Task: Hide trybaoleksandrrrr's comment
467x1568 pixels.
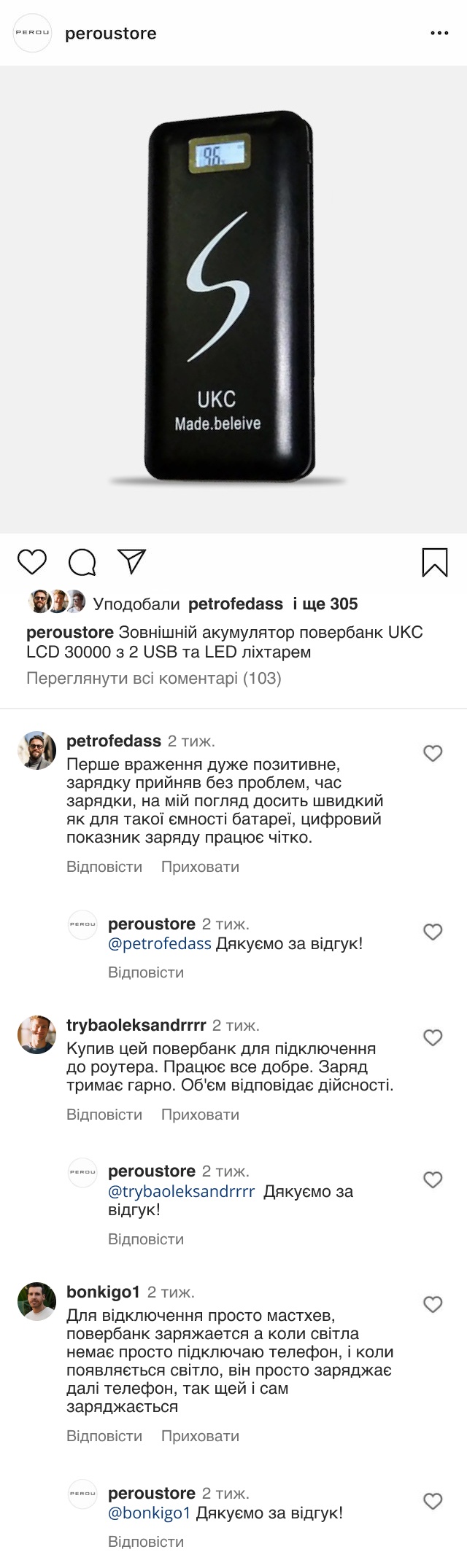Action: pyautogui.click(x=200, y=1115)
